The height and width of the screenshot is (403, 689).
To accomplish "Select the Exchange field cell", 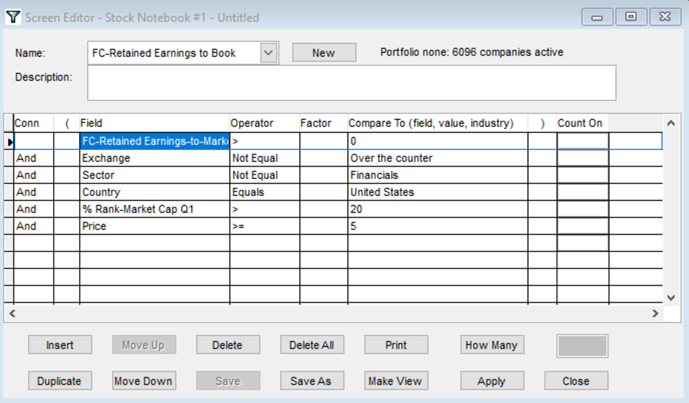I will (x=155, y=158).
